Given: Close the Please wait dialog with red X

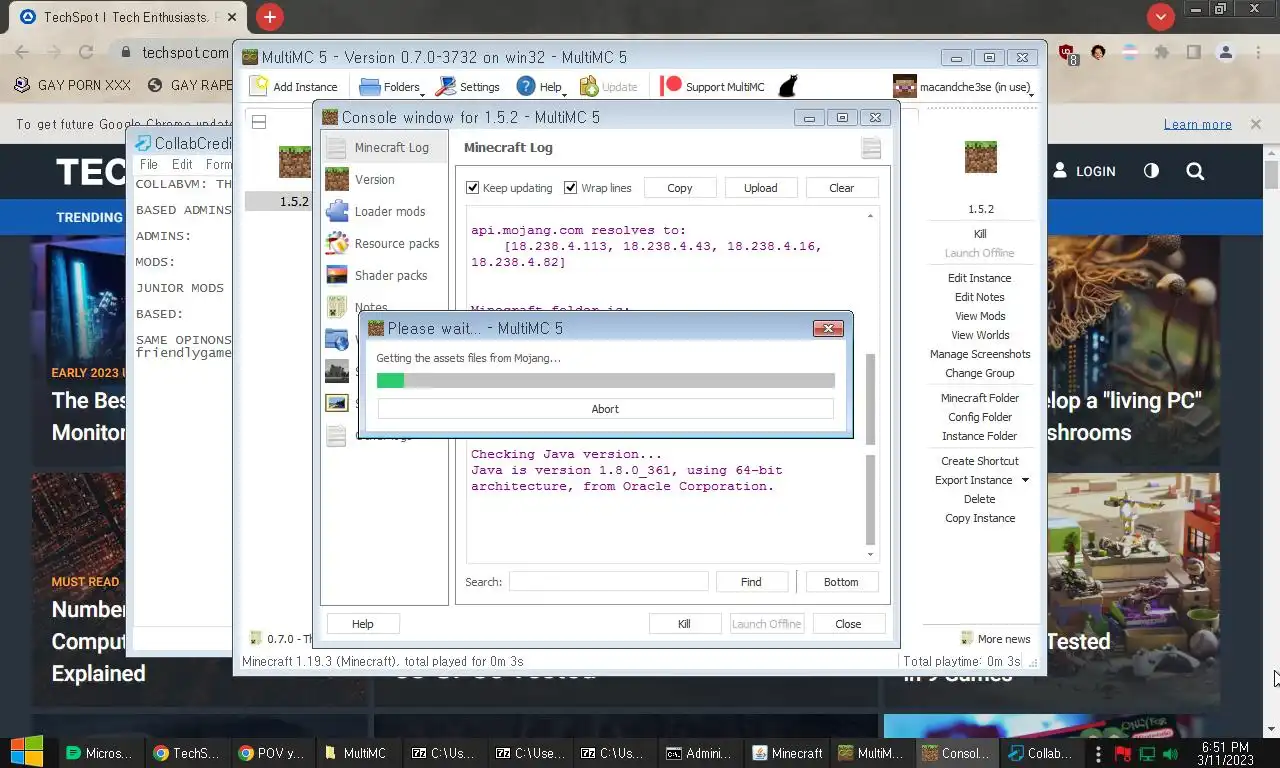Looking at the screenshot, I should tap(828, 328).
